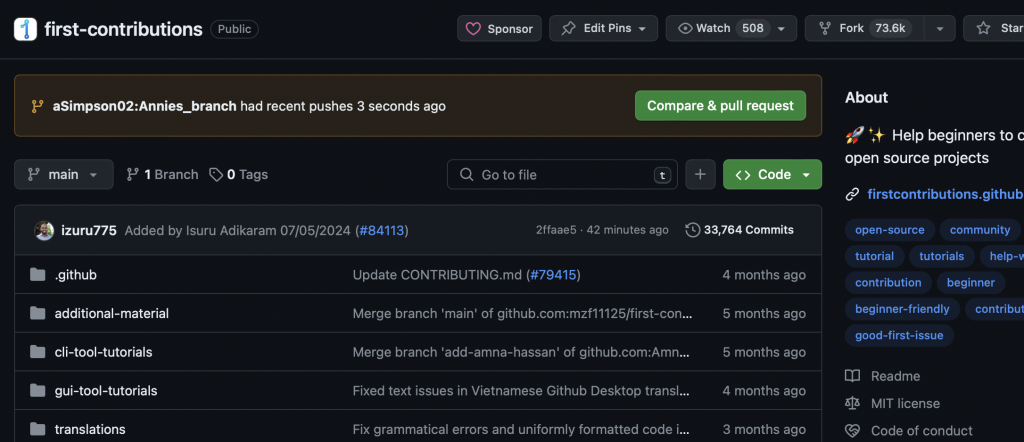The height and width of the screenshot is (442, 1024).
Task: Open the additional-material folder
Action: [112, 313]
